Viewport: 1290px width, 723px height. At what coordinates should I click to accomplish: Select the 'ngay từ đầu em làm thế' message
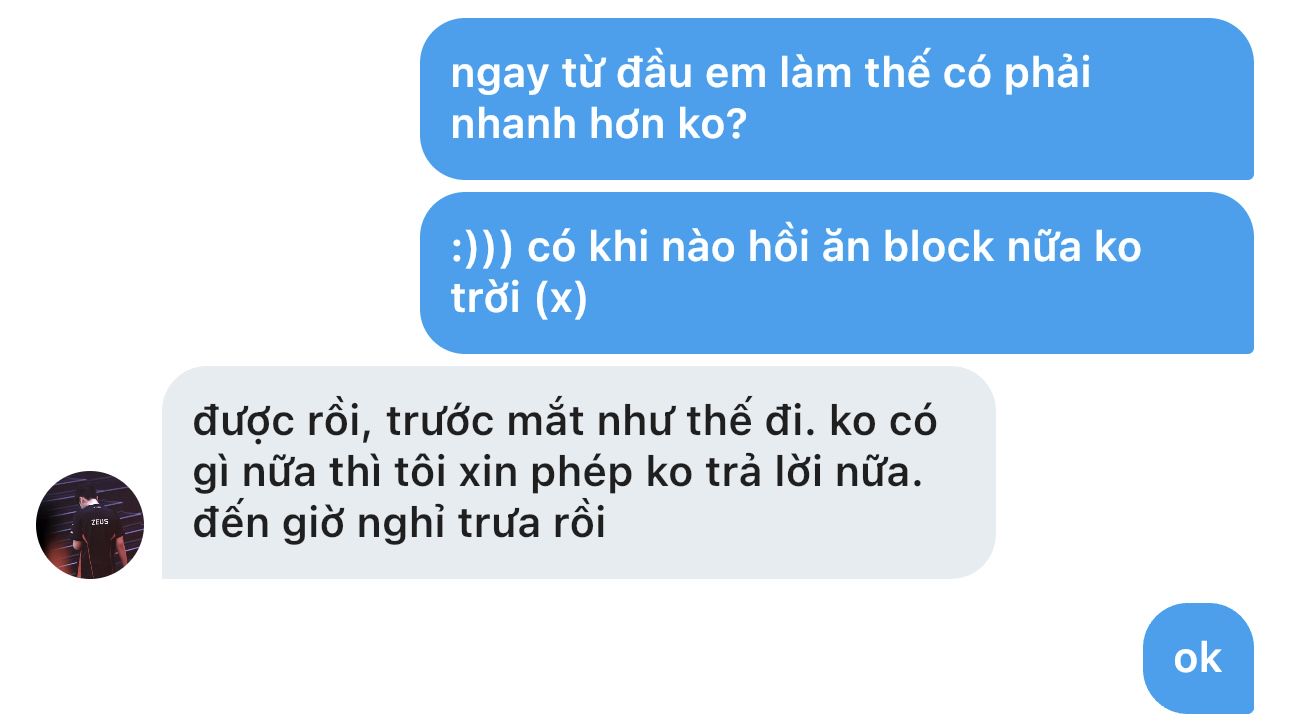point(837,99)
